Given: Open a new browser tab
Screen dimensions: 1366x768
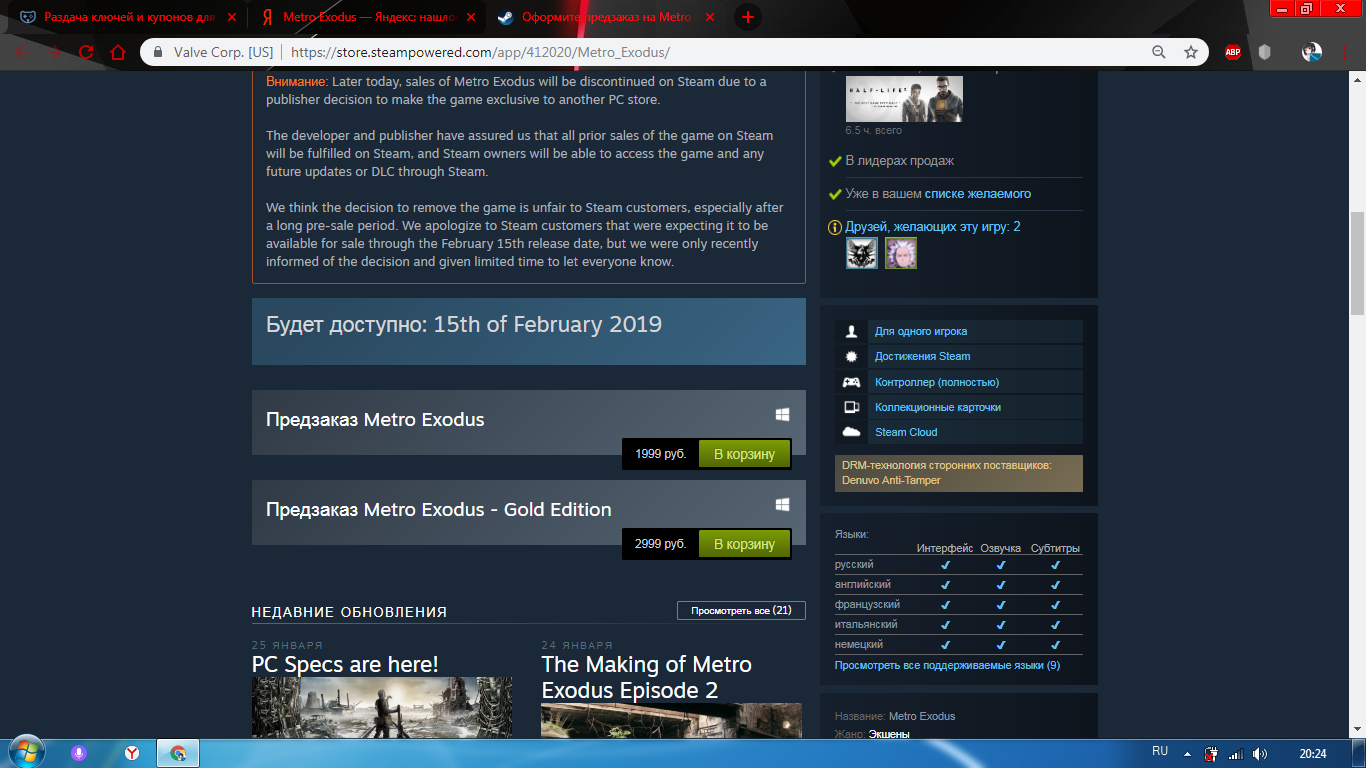Looking at the screenshot, I should coord(747,17).
